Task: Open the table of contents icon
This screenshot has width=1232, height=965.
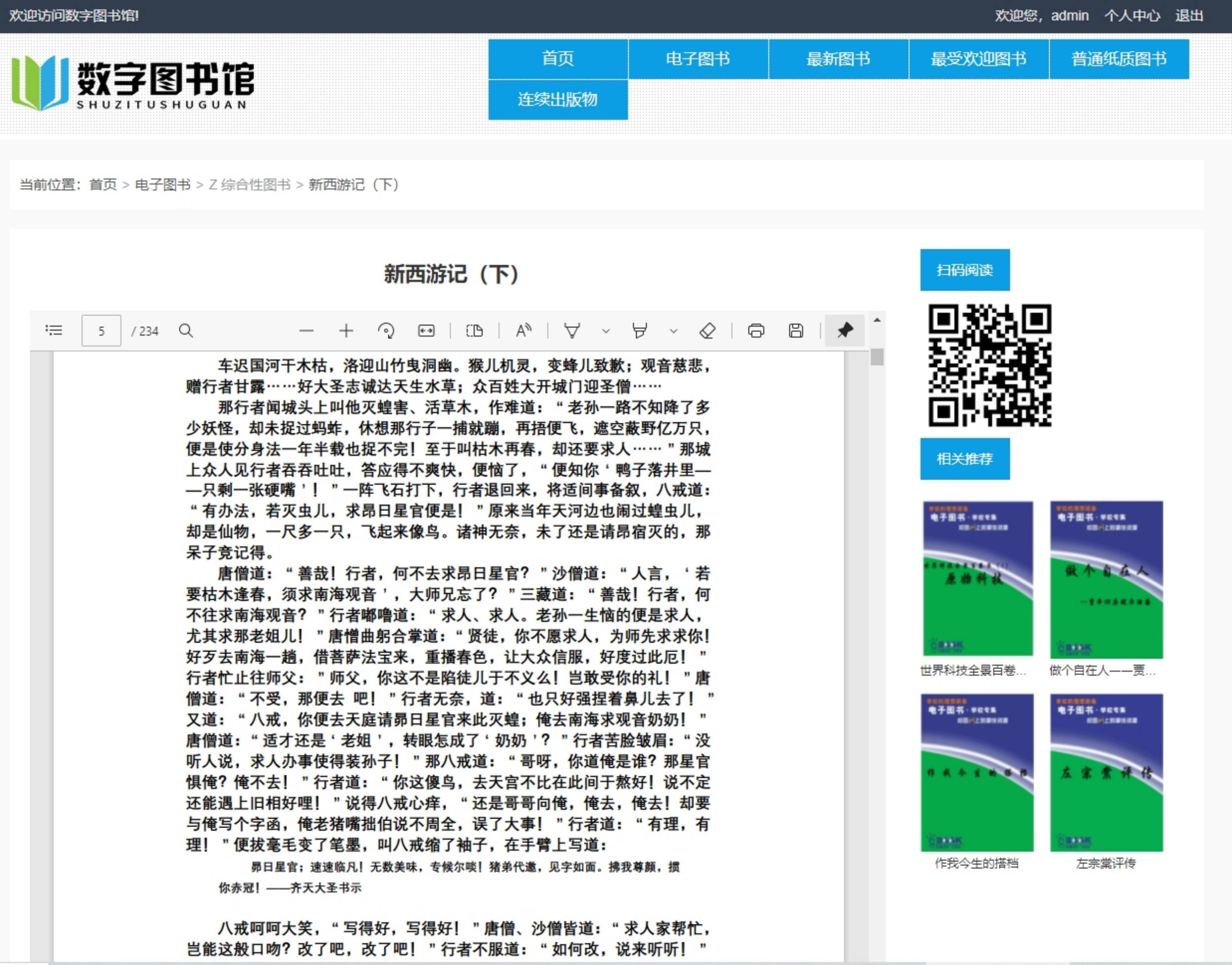Action: coord(54,331)
